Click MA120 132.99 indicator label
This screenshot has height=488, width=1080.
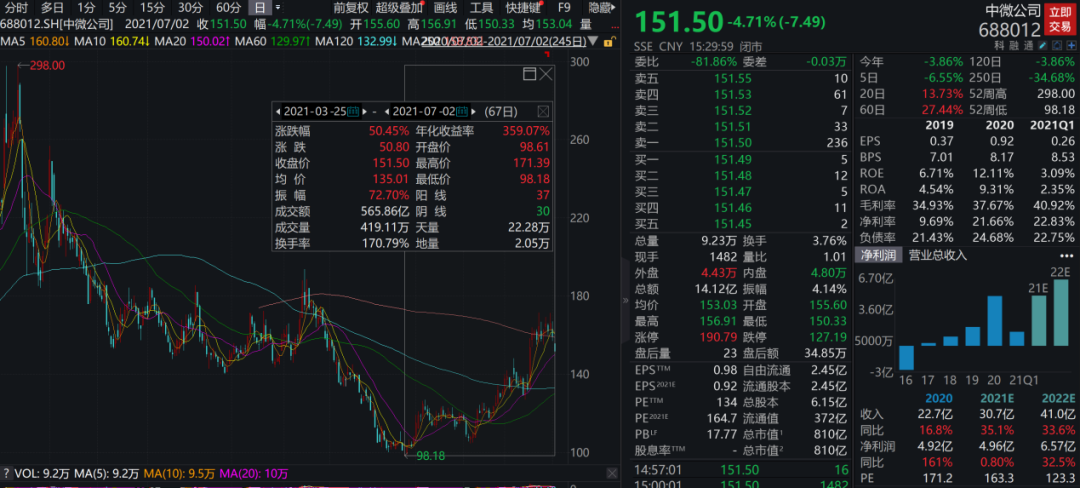[x=356, y=41]
